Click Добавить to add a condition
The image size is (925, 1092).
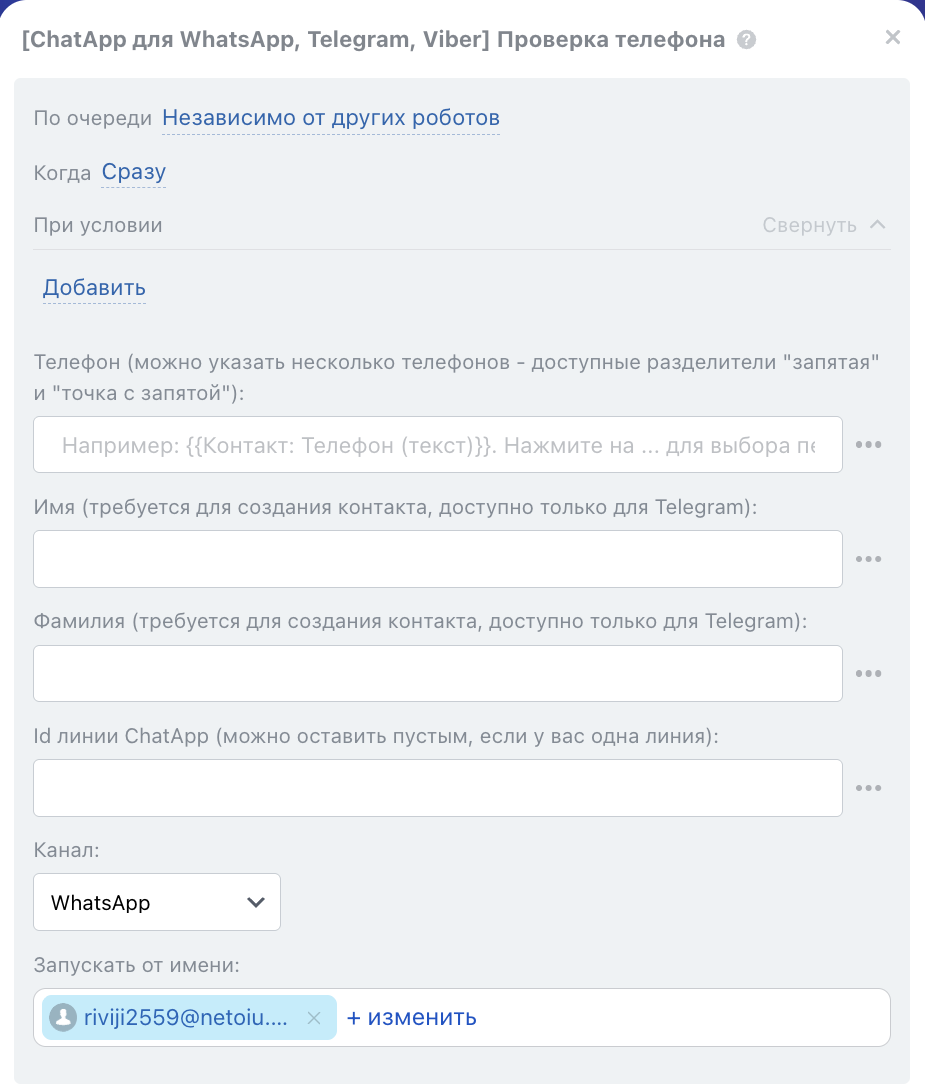tap(94, 288)
